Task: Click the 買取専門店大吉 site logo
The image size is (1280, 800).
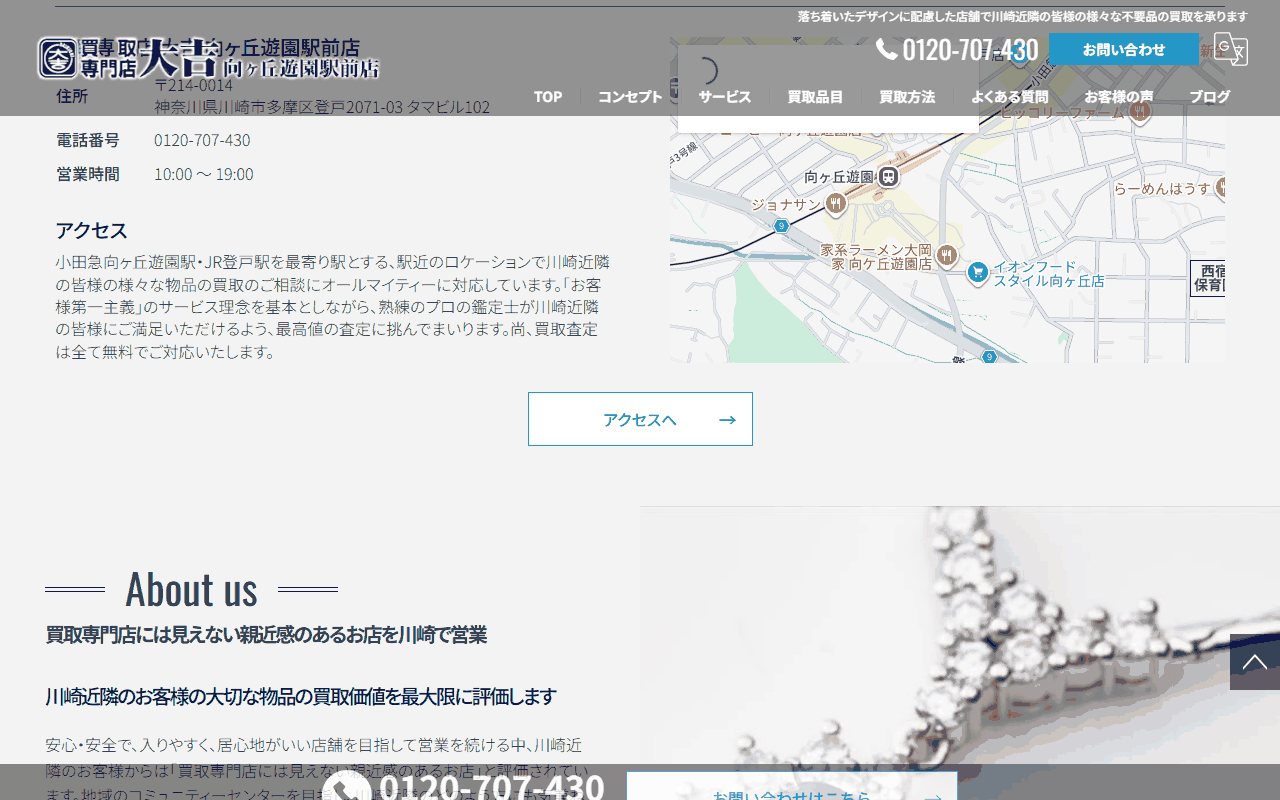Action: [x=209, y=58]
